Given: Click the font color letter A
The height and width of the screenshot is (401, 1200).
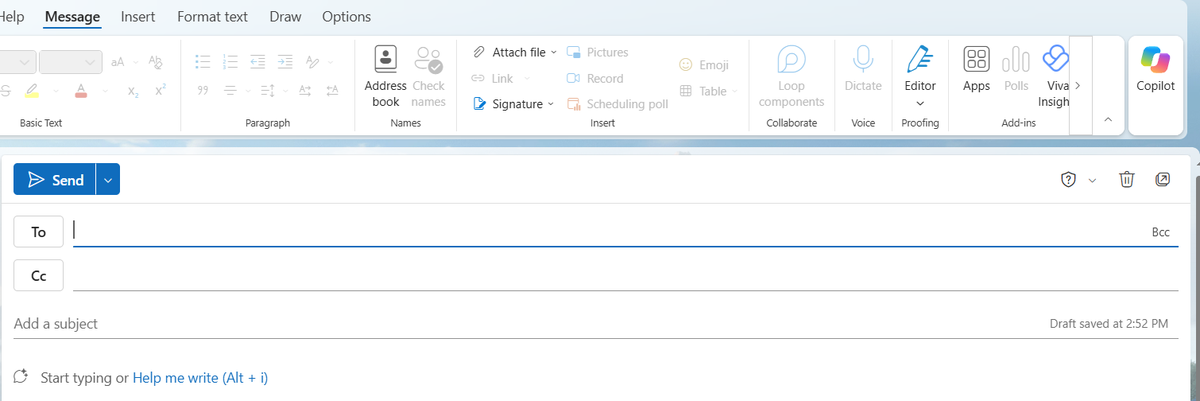Looking at the screenshot, I should tap(80, 91).
